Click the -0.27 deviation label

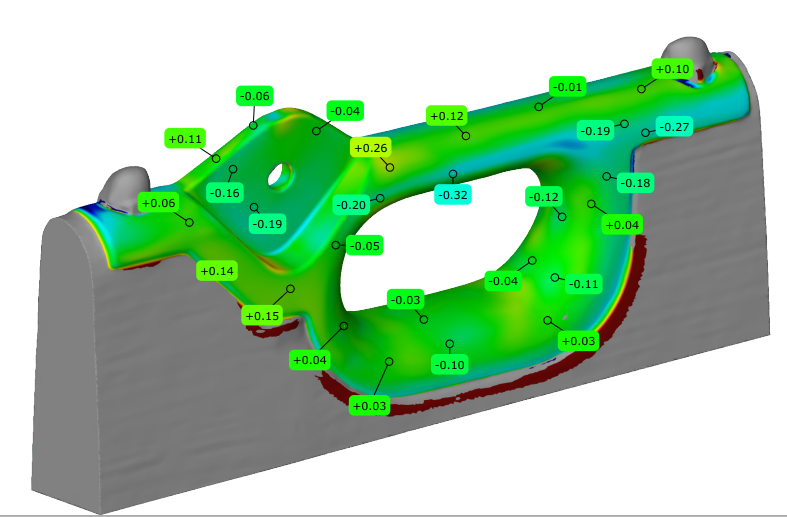pos(674,126)
